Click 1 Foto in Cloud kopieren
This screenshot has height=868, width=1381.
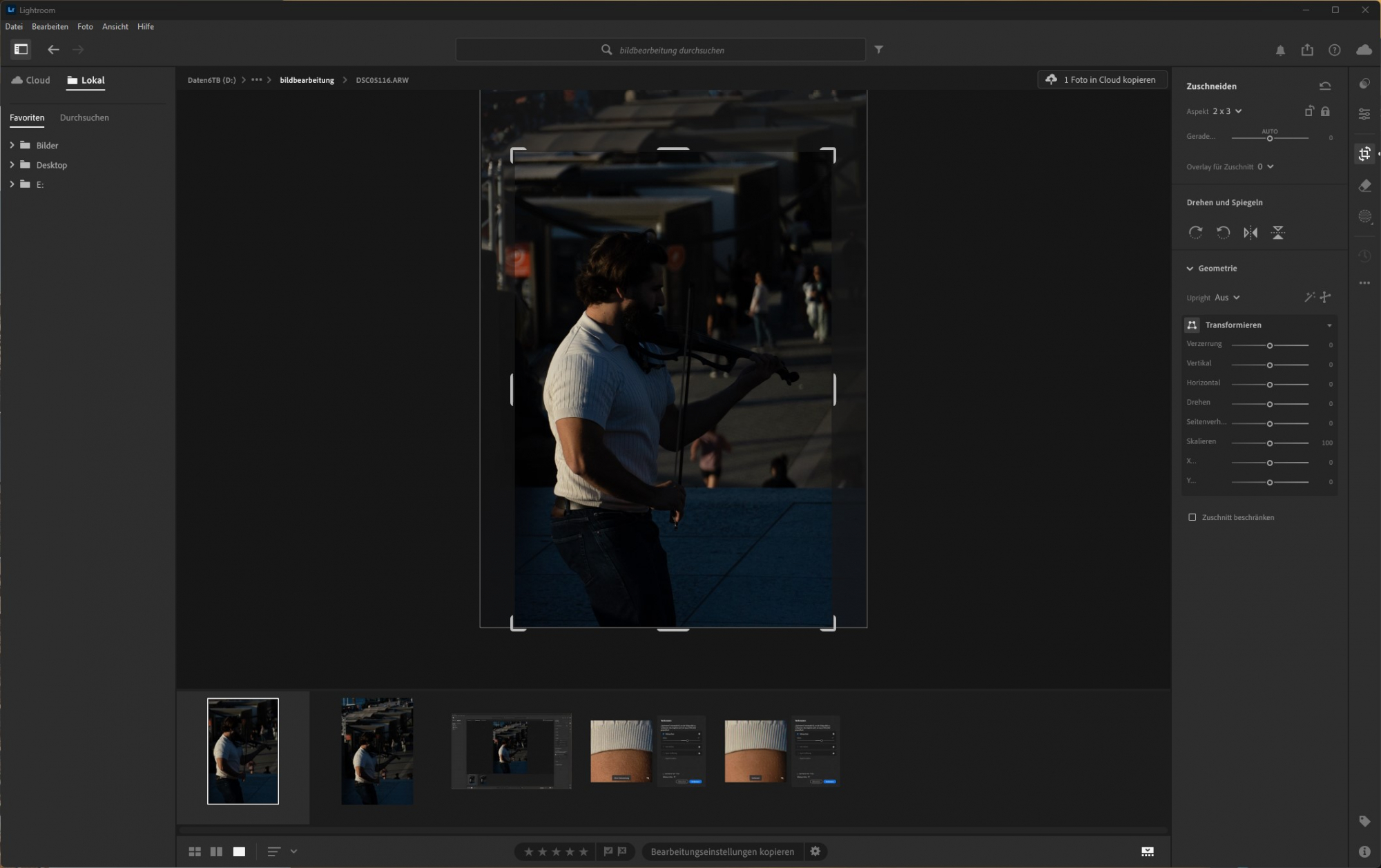(1102, 80)
